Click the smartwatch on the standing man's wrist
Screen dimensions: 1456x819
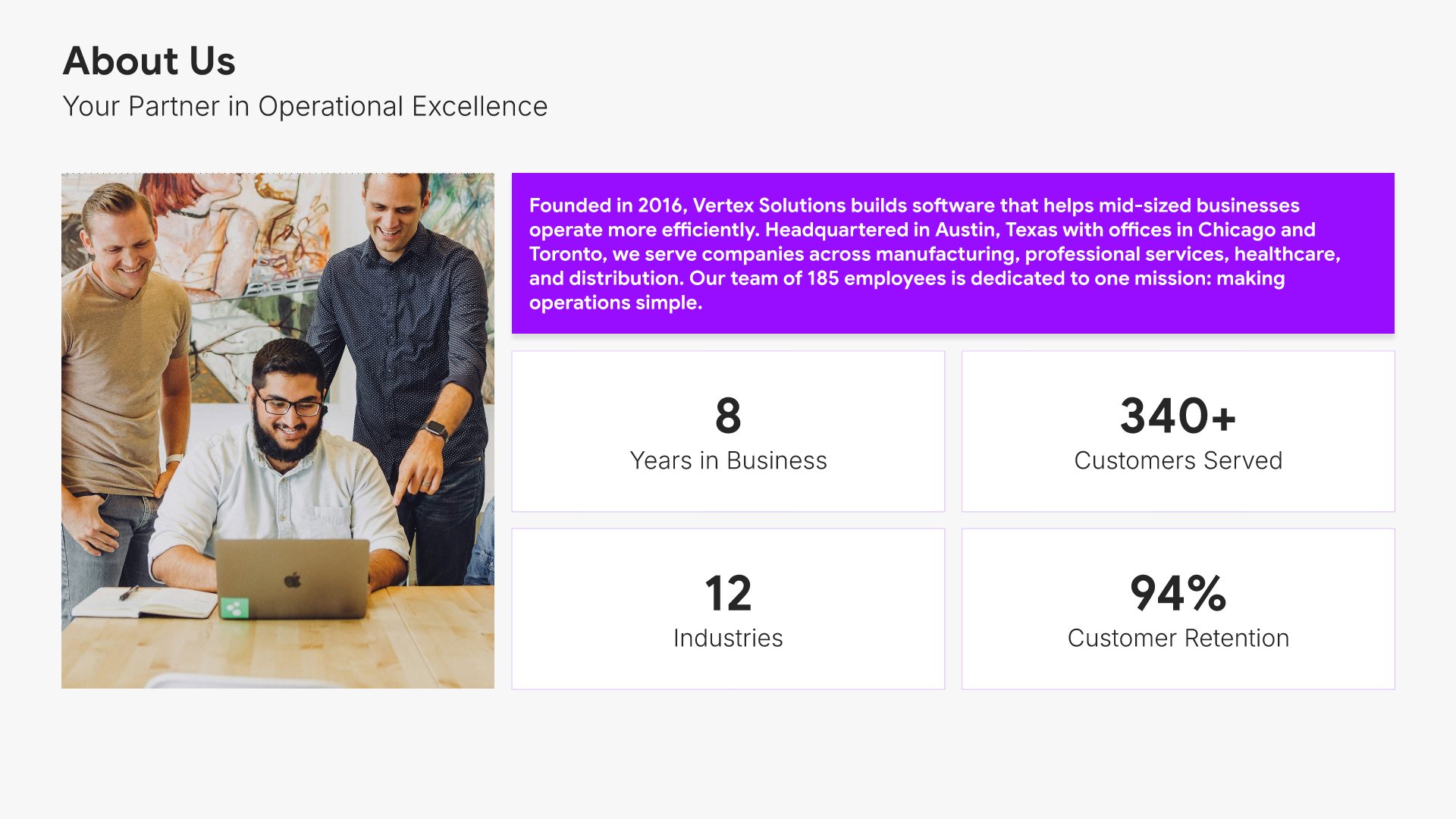click(x=436, y=429)
